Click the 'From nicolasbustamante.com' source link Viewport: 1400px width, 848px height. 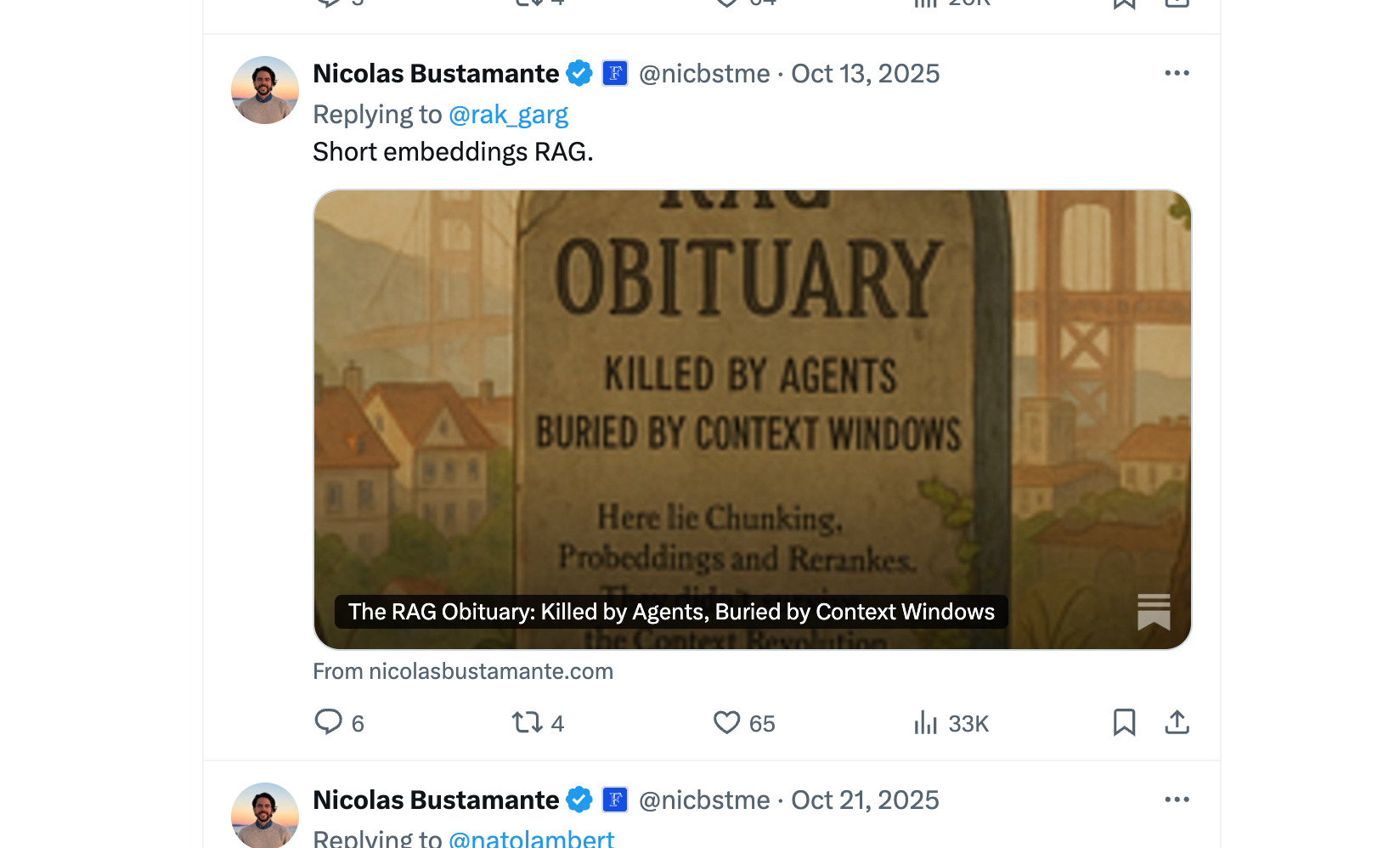pos(463,671)
